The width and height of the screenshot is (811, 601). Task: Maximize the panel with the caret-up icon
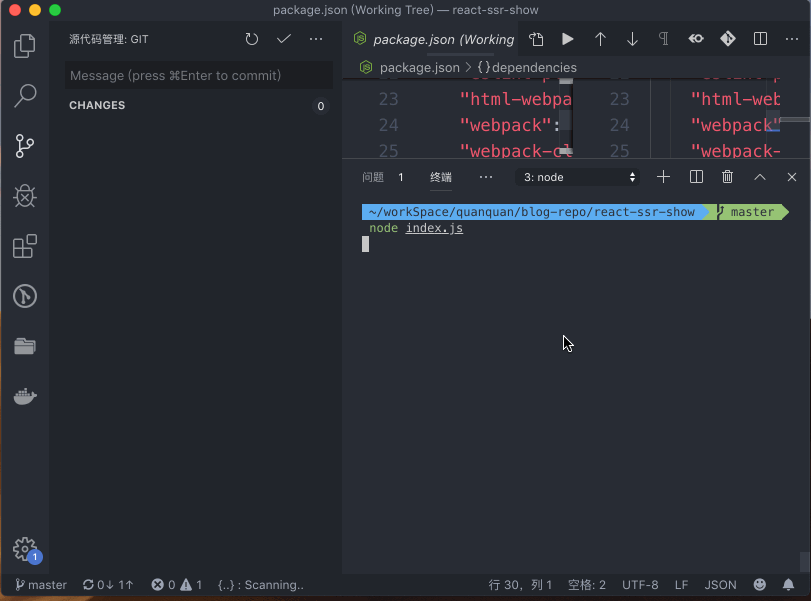[x=760, y=177]
